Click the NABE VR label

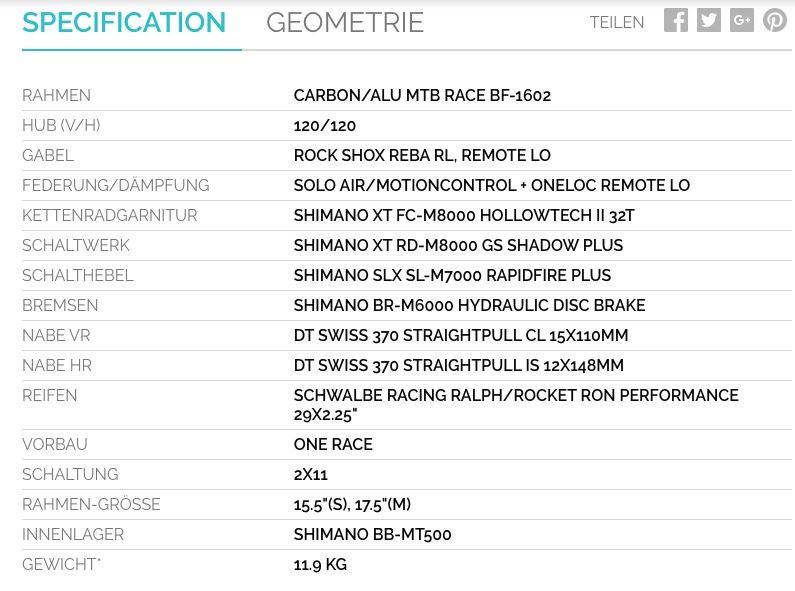56,336
